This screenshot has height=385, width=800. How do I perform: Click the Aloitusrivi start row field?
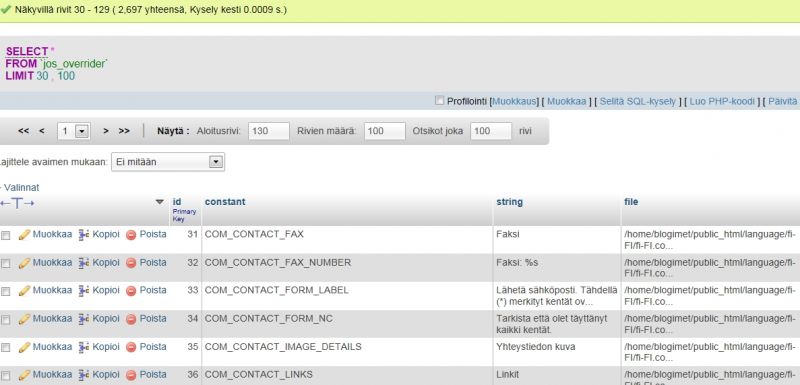pos(269,131)
